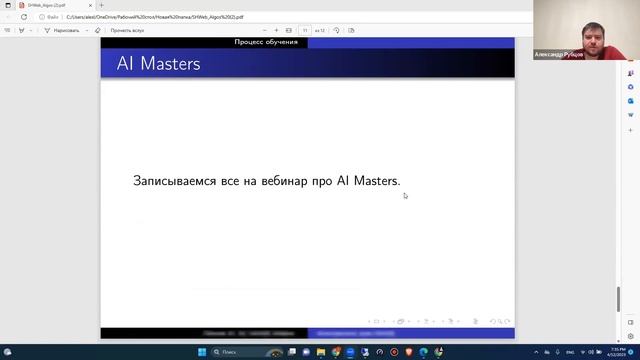Open Task View on taskbar
Viewport: 640px width, 360px height.
point(292,352)
